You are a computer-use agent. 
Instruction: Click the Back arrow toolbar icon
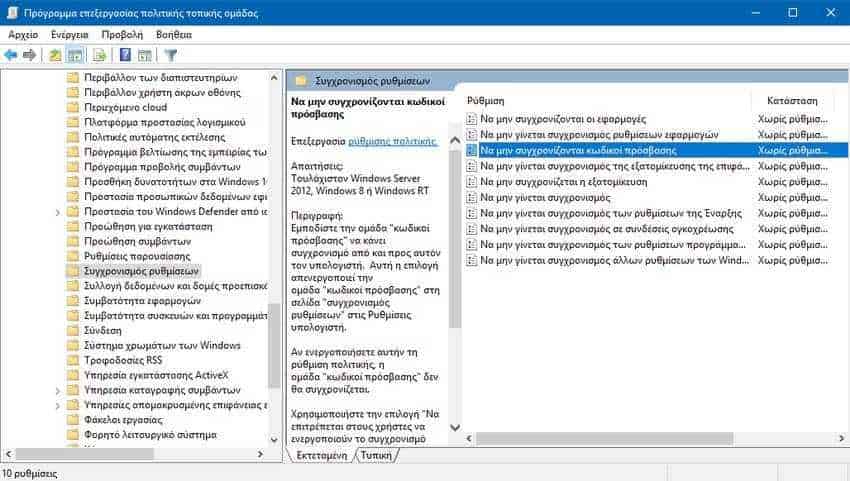[10, 55]
